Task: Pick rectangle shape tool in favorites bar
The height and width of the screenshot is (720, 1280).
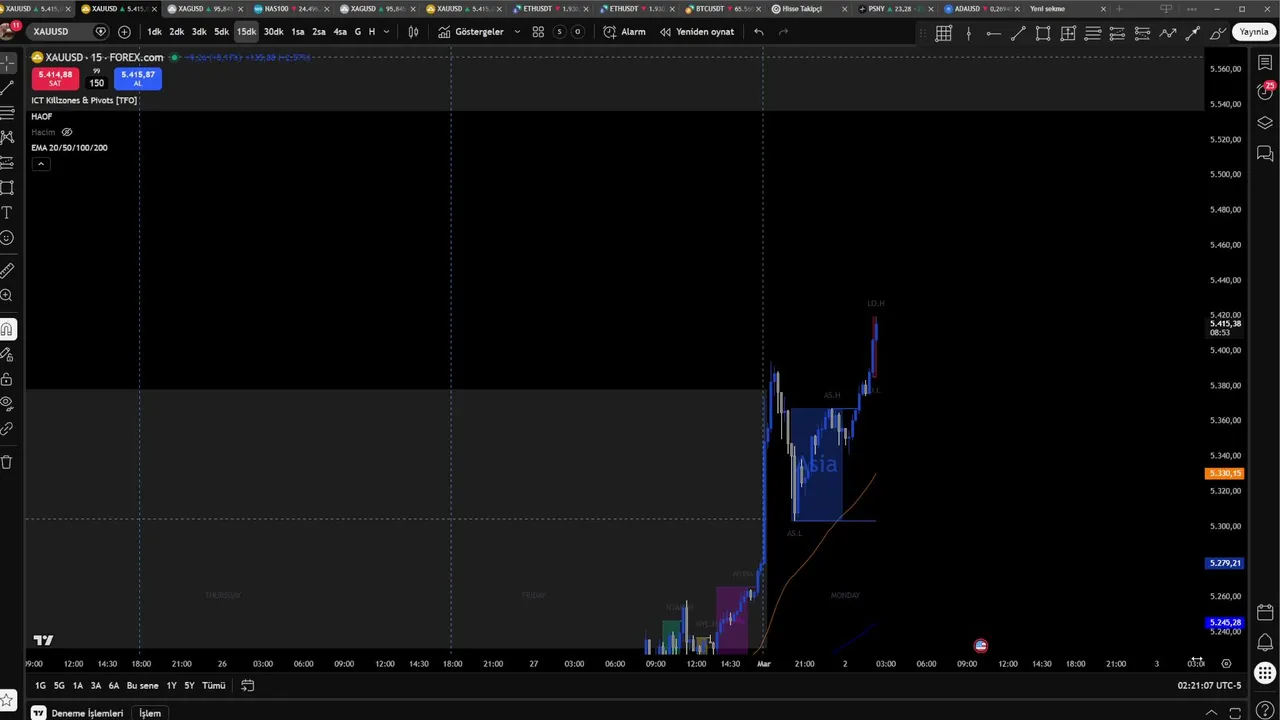Action: pyautogui.click(x=1043, y=33)
